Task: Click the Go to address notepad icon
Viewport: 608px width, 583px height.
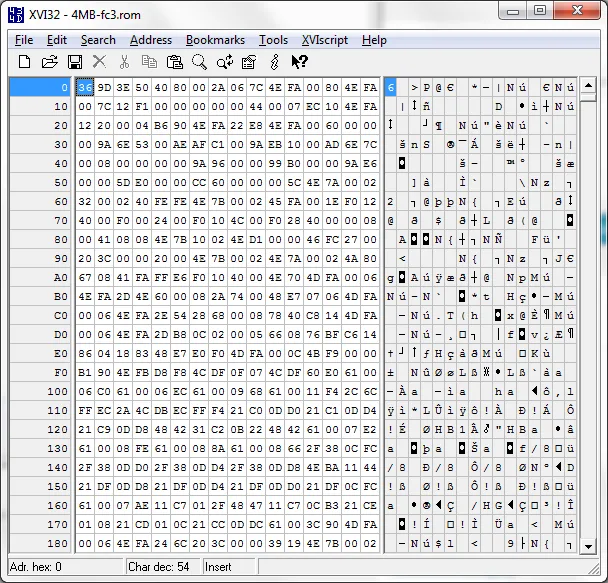Action: click(x=249, y=62)
